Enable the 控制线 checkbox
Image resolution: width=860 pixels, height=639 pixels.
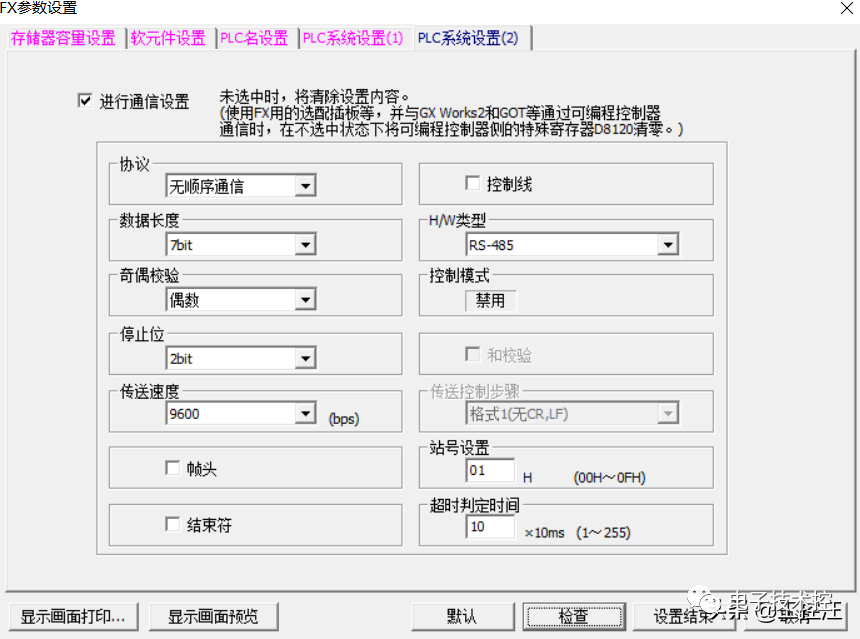point(475,183)
